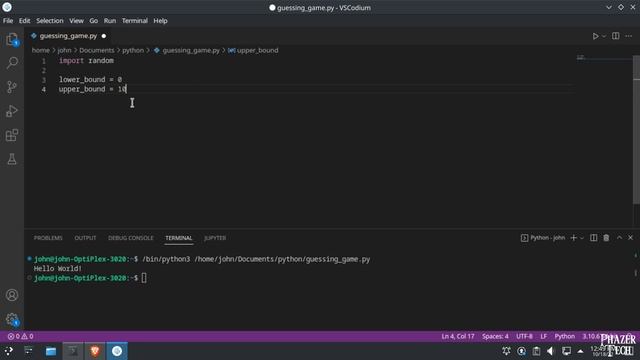Open clipboard tray icon
This screenshot has width=640, height=360.
[536, 351]
